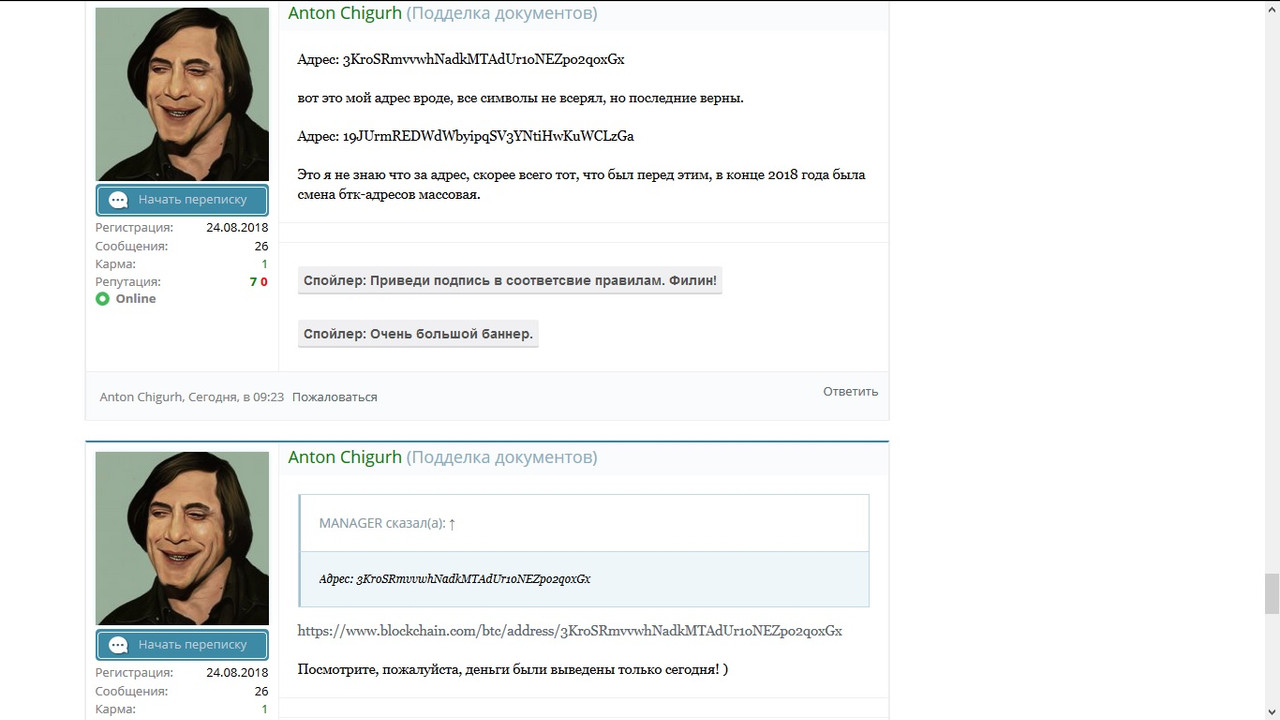Click second post's 'Сообщения: 26' count

click(261, 691)
